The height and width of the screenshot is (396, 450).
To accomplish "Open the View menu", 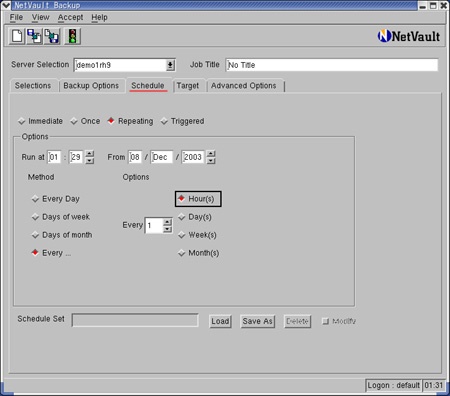I will (41, 17).
